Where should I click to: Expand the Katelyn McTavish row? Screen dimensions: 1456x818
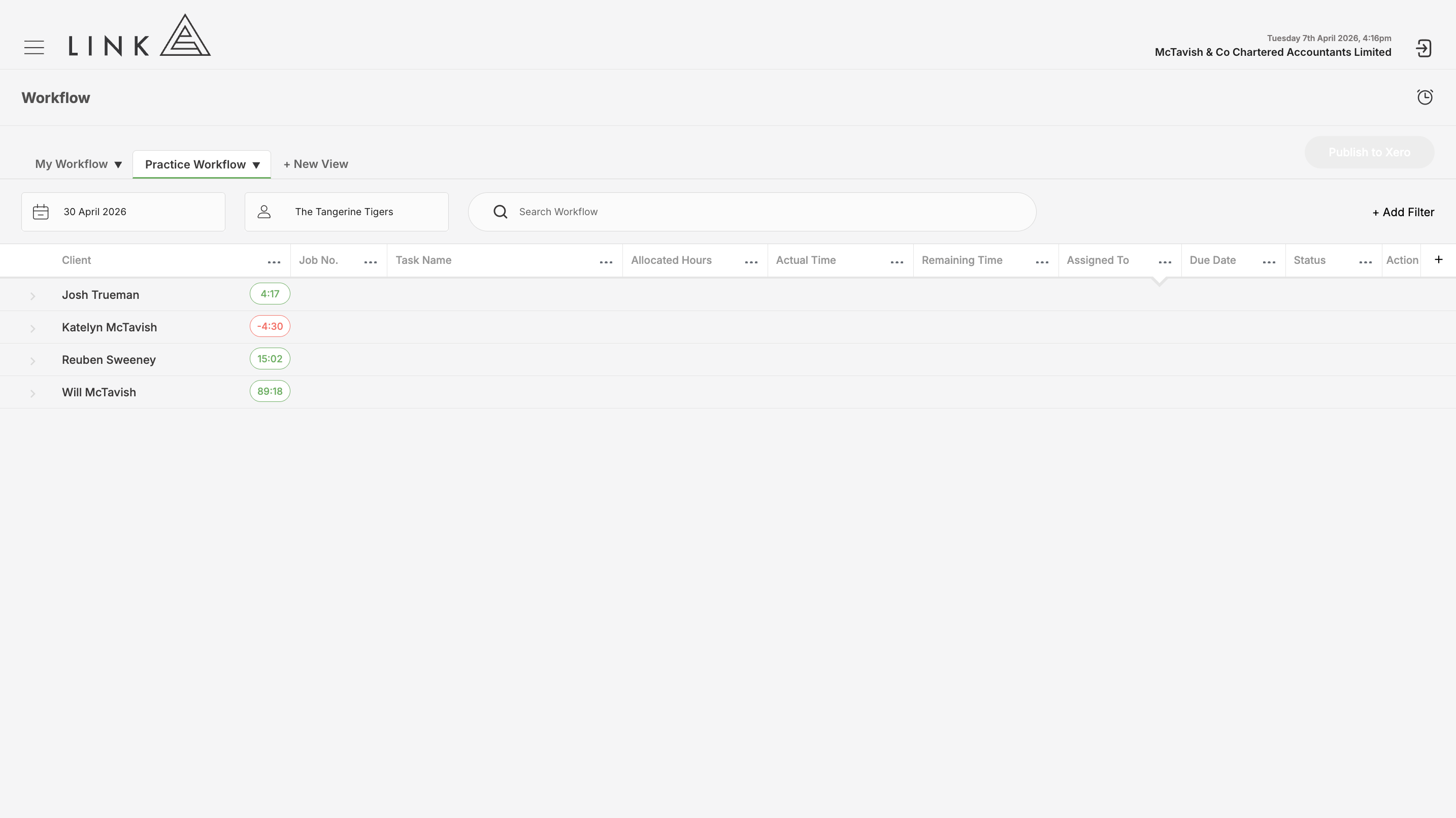pyautogui.click(x=33, y=329)
